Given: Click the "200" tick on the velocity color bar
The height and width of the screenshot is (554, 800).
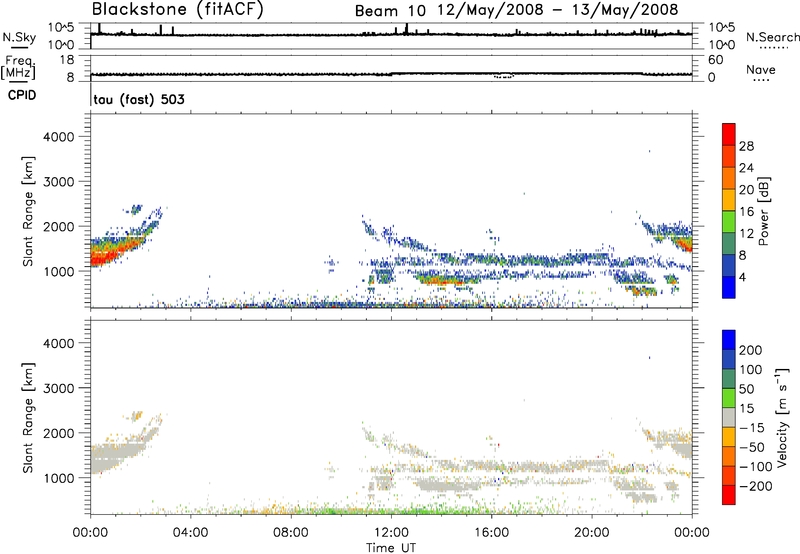Looking at the screenshot, I should tap(751, 350).
